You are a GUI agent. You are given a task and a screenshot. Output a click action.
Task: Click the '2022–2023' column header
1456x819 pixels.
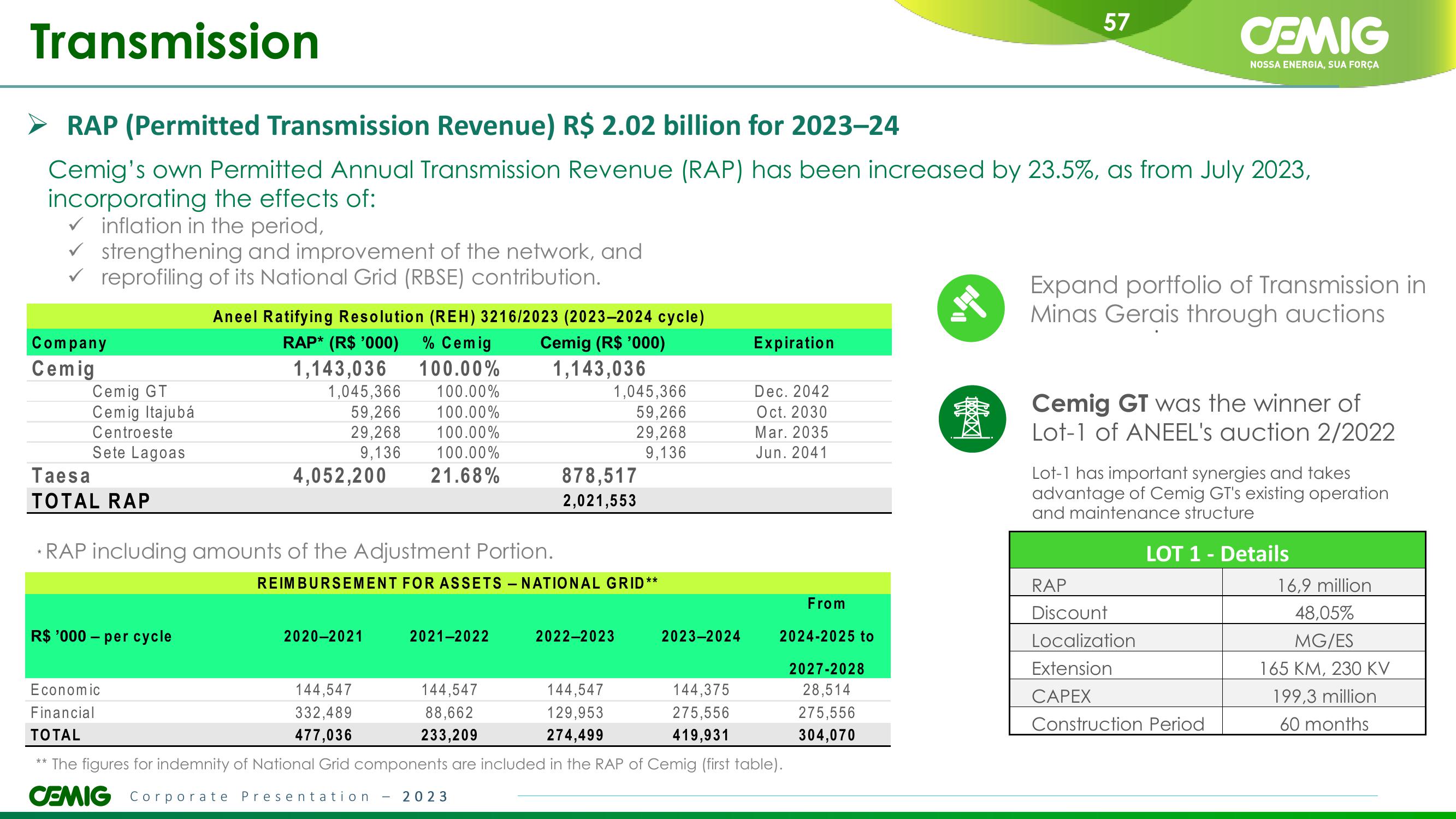[x=575, y=636]
